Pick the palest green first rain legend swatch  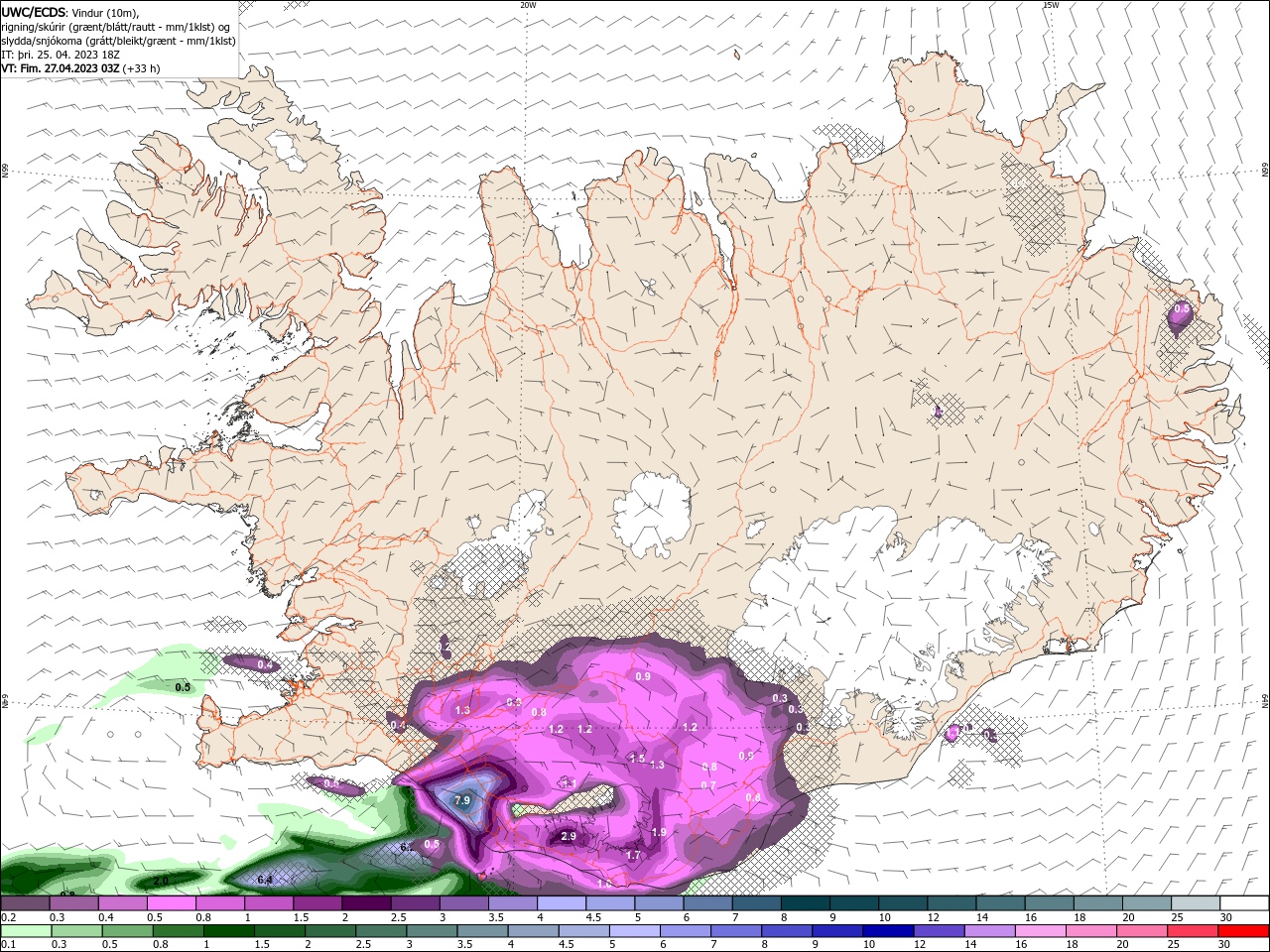pos(25,930)
